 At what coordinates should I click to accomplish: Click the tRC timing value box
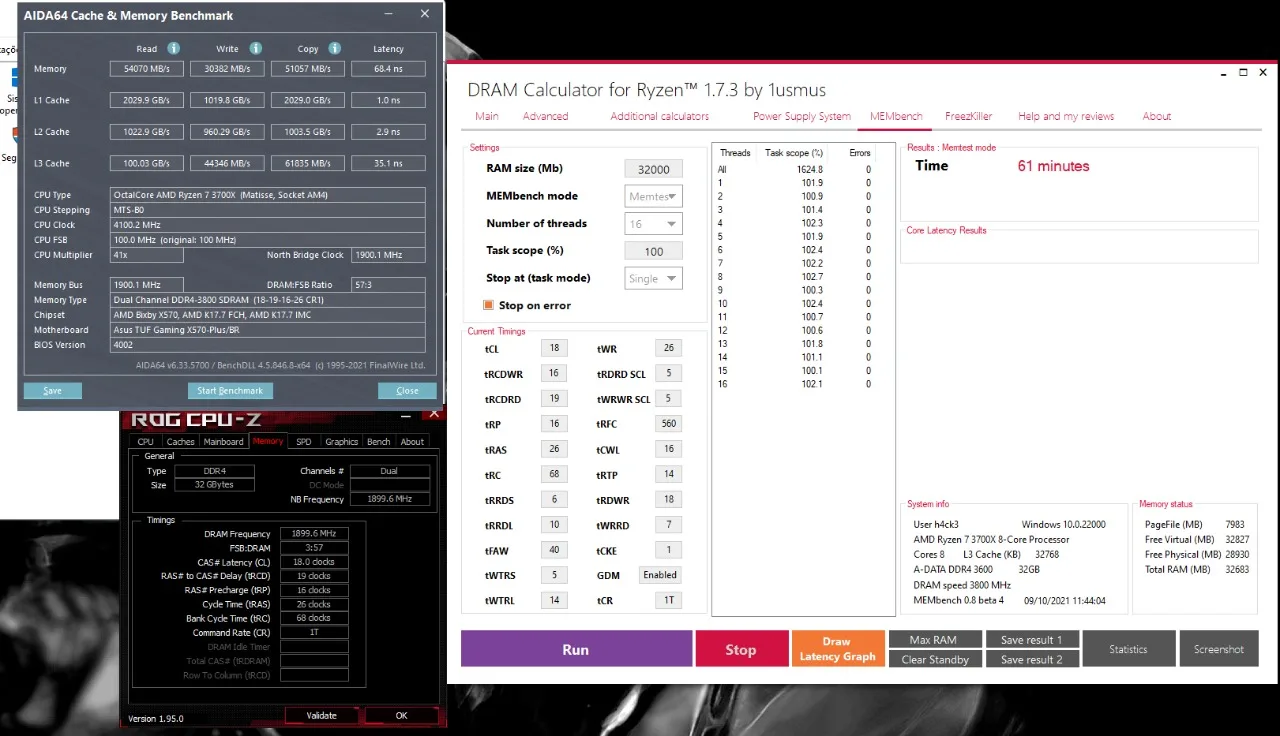[x=554, y=474]
